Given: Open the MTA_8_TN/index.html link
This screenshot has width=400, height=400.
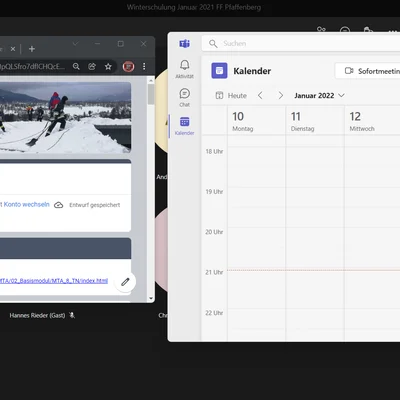Looking at the screenshot, I should pyautogui.click(x=54, y=281).
